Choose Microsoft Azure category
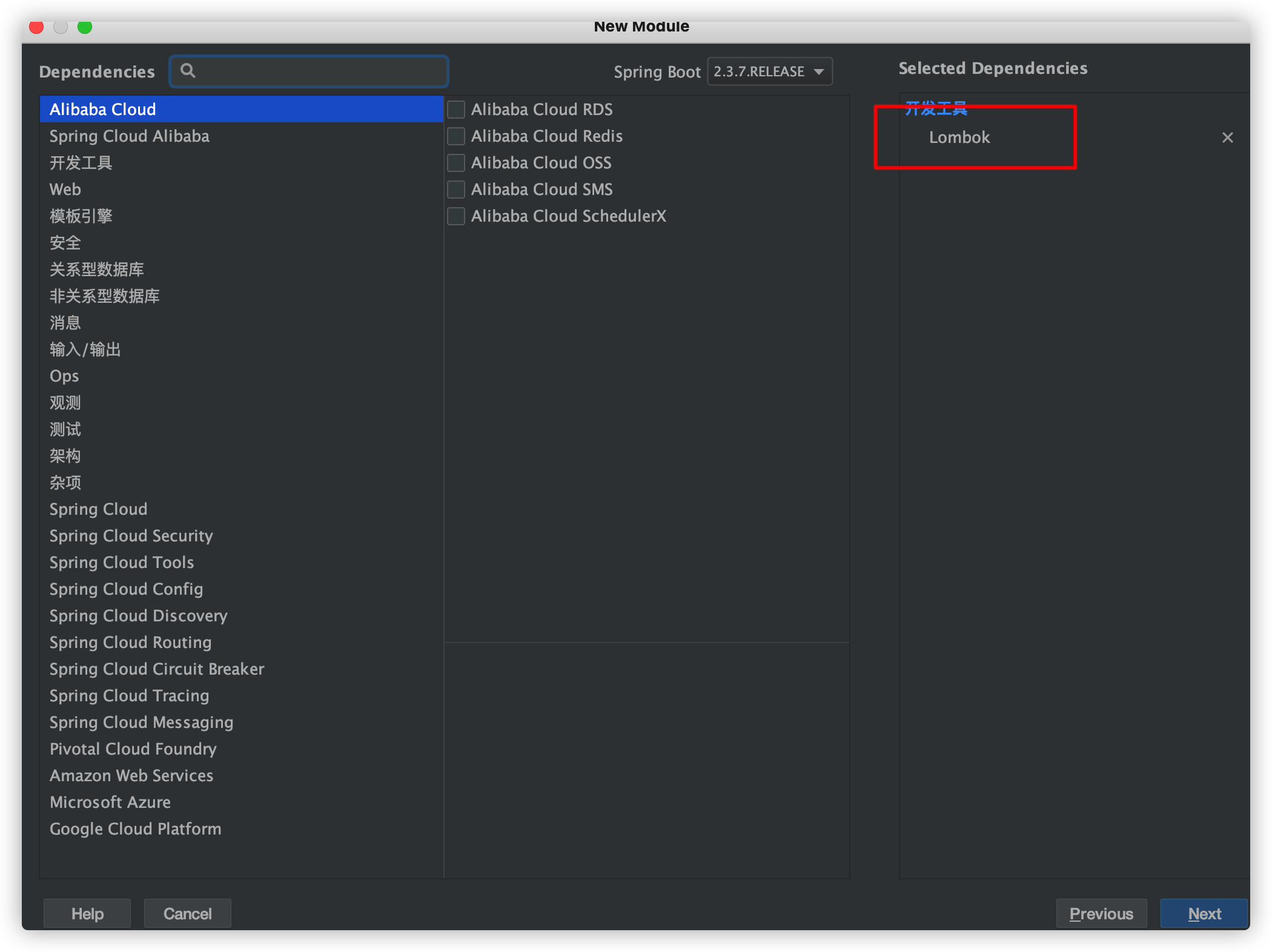This screenshot has height=952, width=1272. (241, 802)
